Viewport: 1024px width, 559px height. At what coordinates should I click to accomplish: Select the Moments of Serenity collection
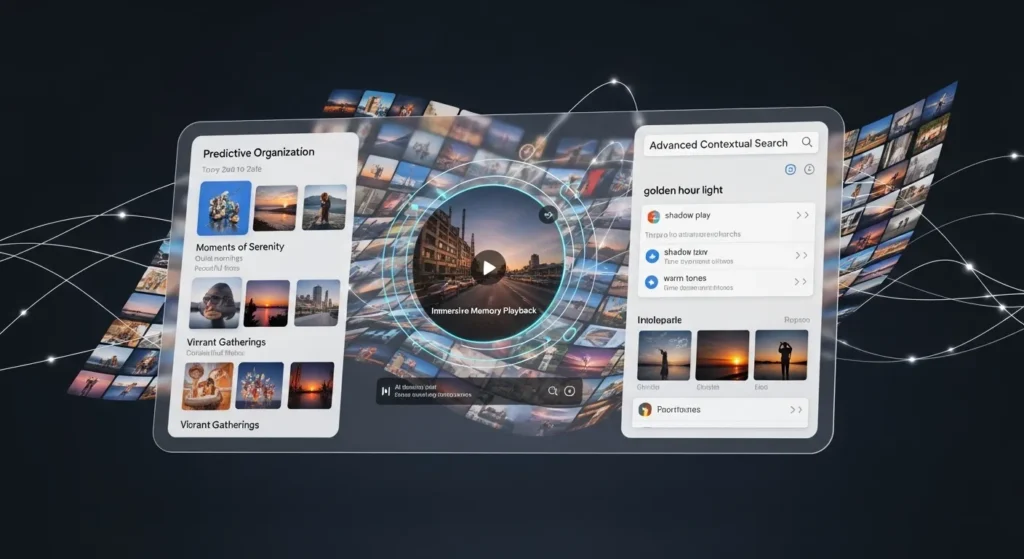240,247
